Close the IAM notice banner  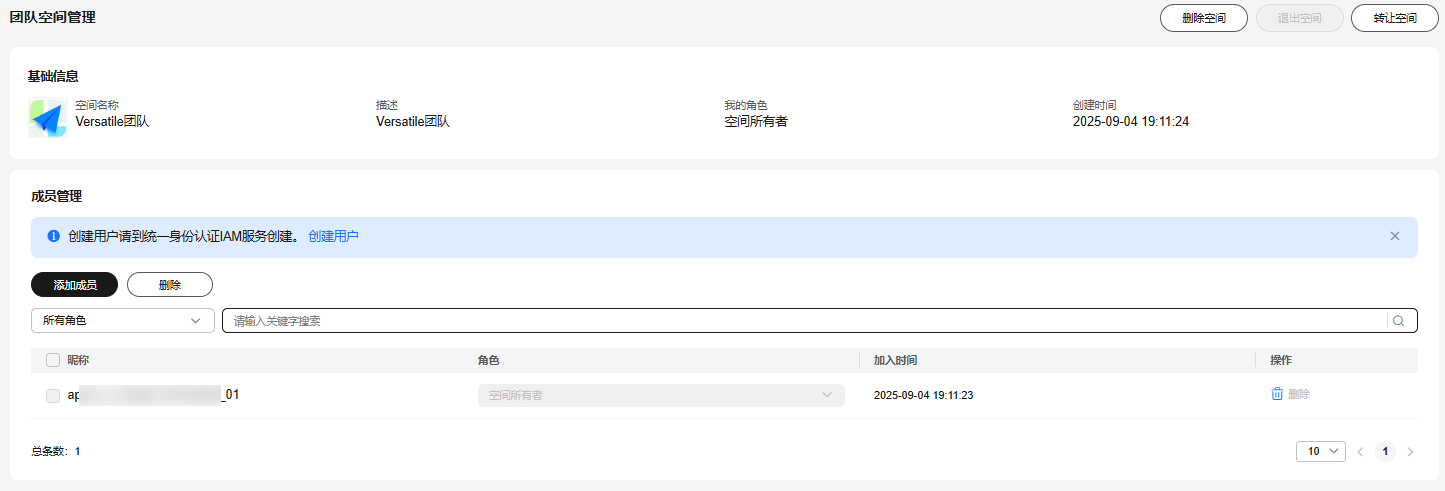coord(1395,237)
